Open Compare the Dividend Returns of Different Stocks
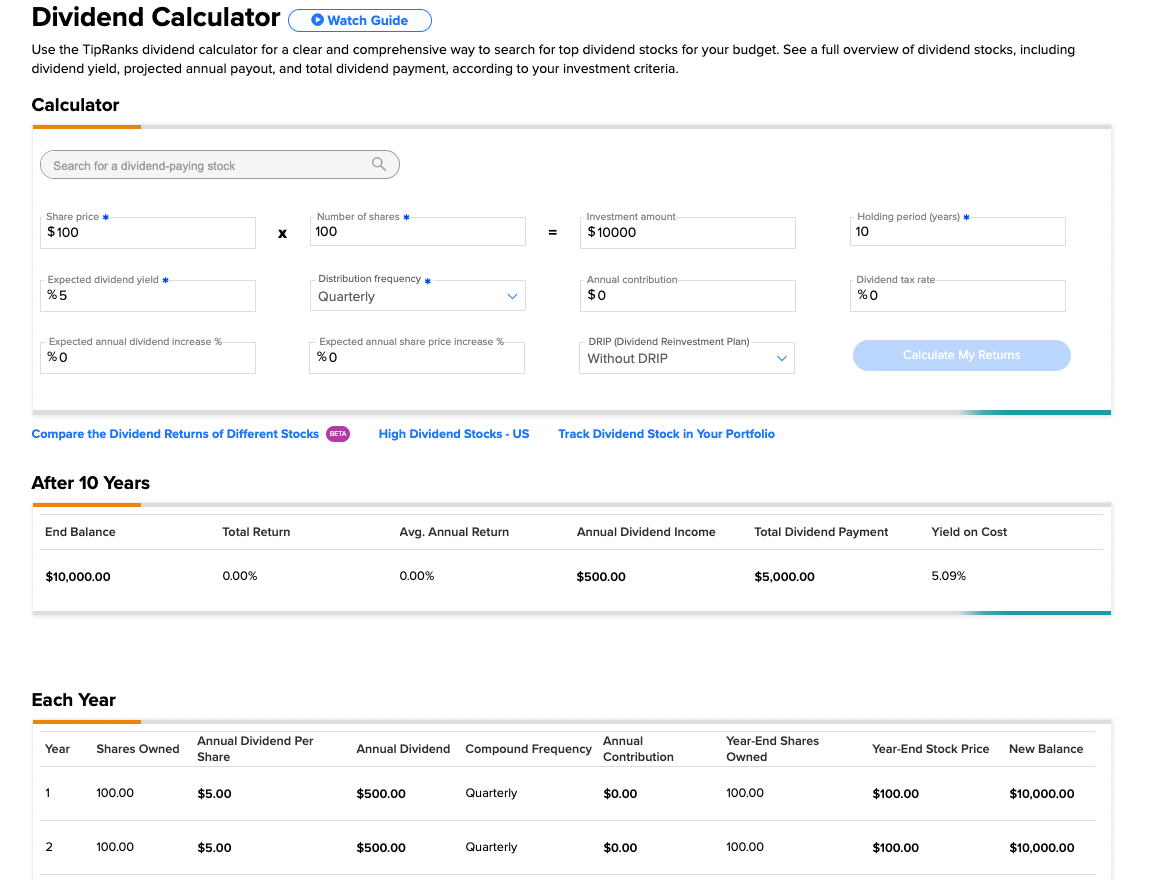1149x881 pixels. click(175, 434)
